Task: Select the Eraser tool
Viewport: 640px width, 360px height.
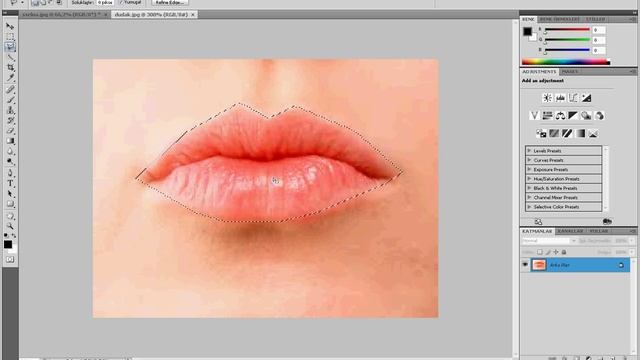Action: [10, 131]
